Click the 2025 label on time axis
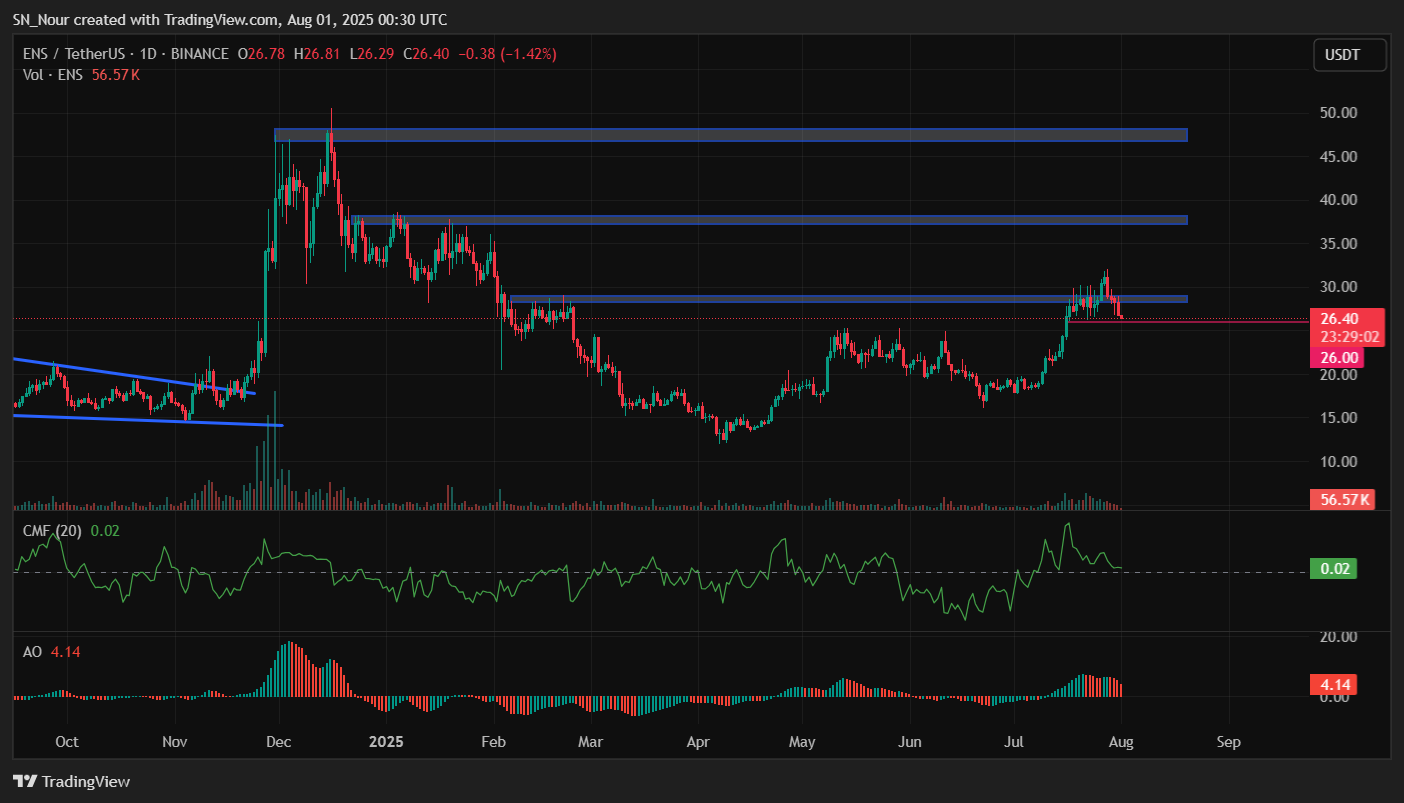This screenshot has height=803, width=1404. point(385,742)
